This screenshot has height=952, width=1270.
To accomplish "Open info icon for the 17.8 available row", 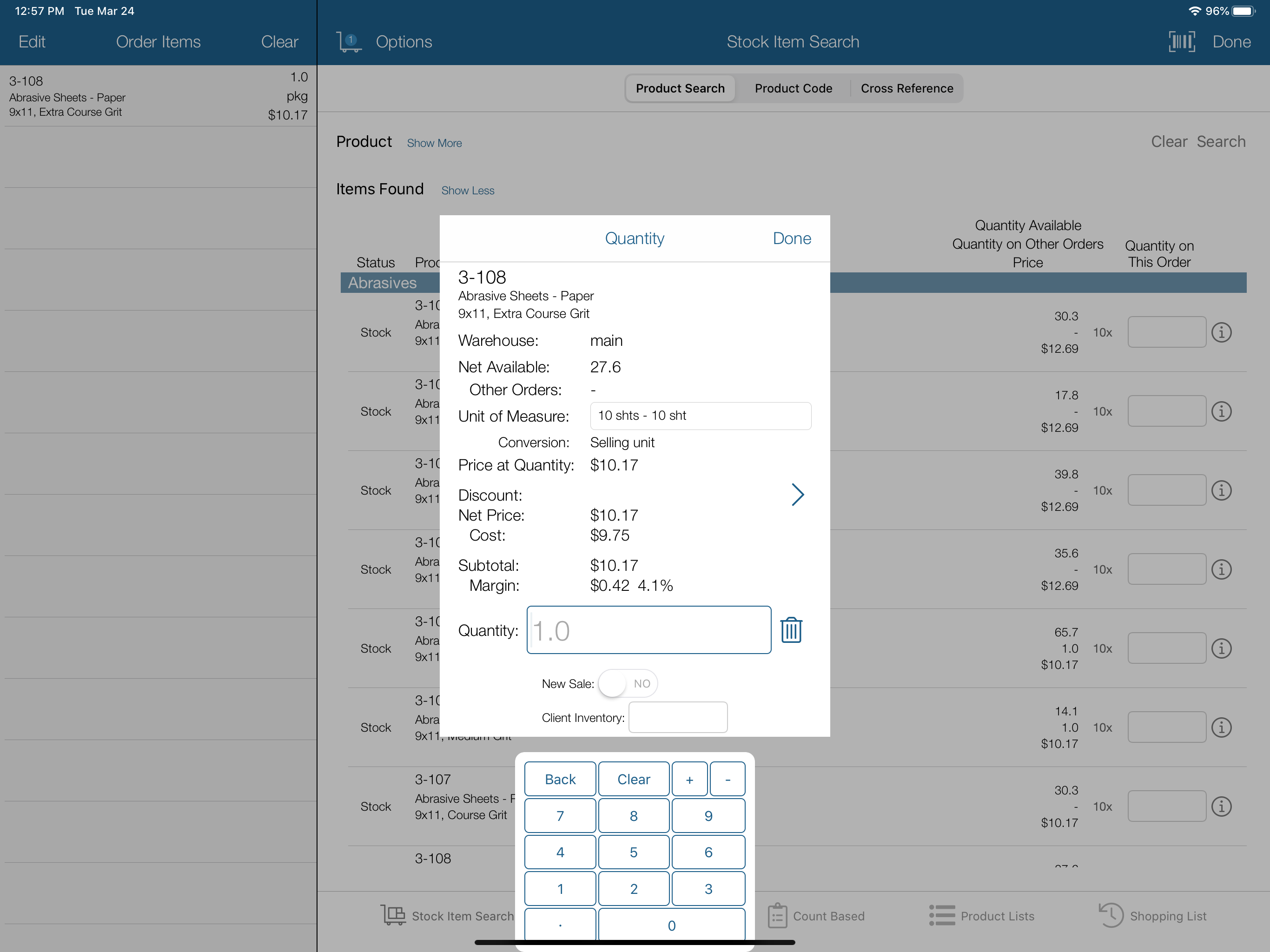I will pyautogui.click(x=1221, y=411).
